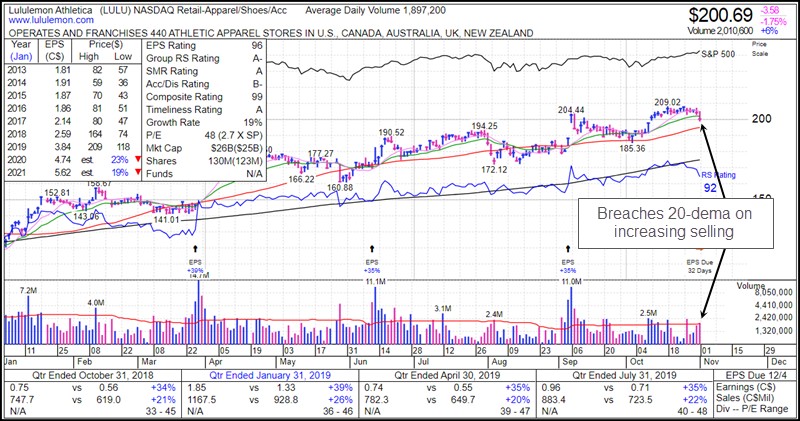Click the EPS Due 32 Days marker
The height and width of the screenshot is (421, 800).
[x=699, y=266]
